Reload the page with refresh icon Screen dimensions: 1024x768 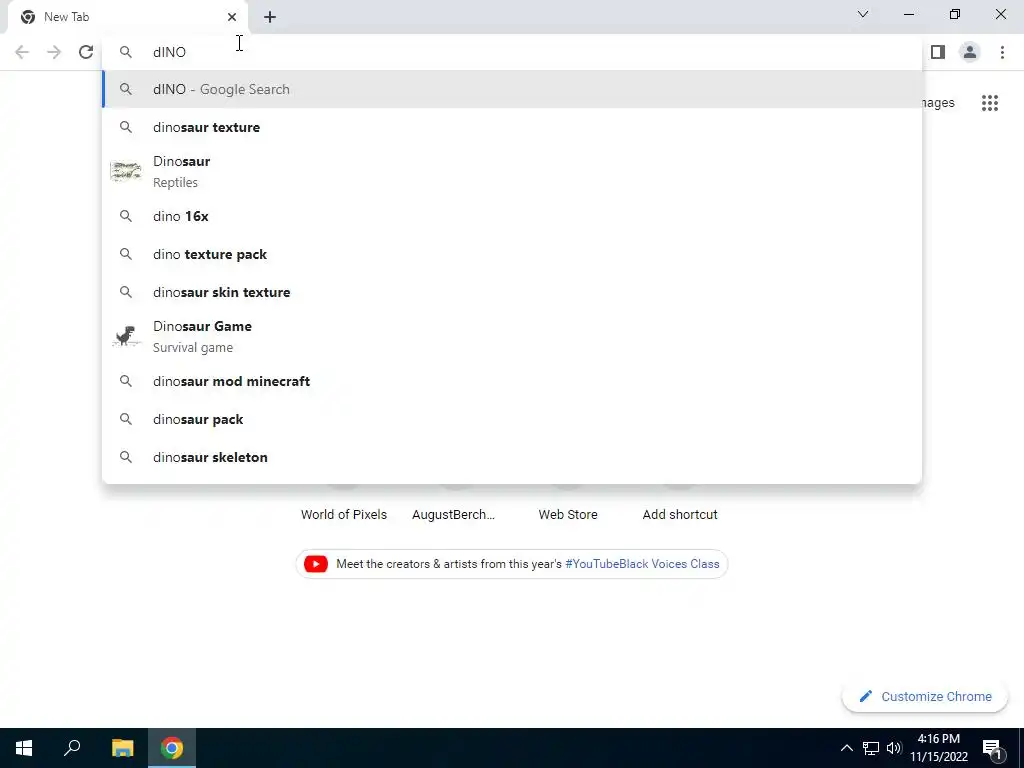[86, 52]
